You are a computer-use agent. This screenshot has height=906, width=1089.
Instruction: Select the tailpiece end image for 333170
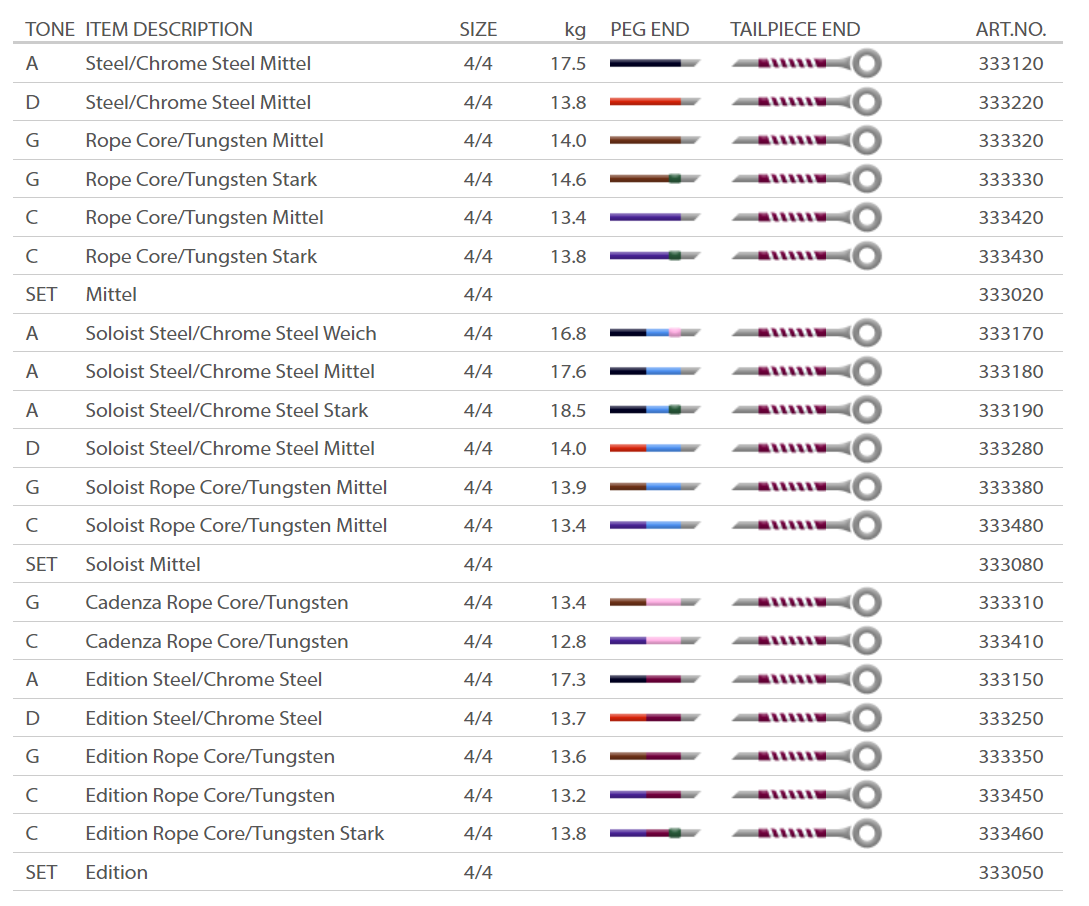806,333
